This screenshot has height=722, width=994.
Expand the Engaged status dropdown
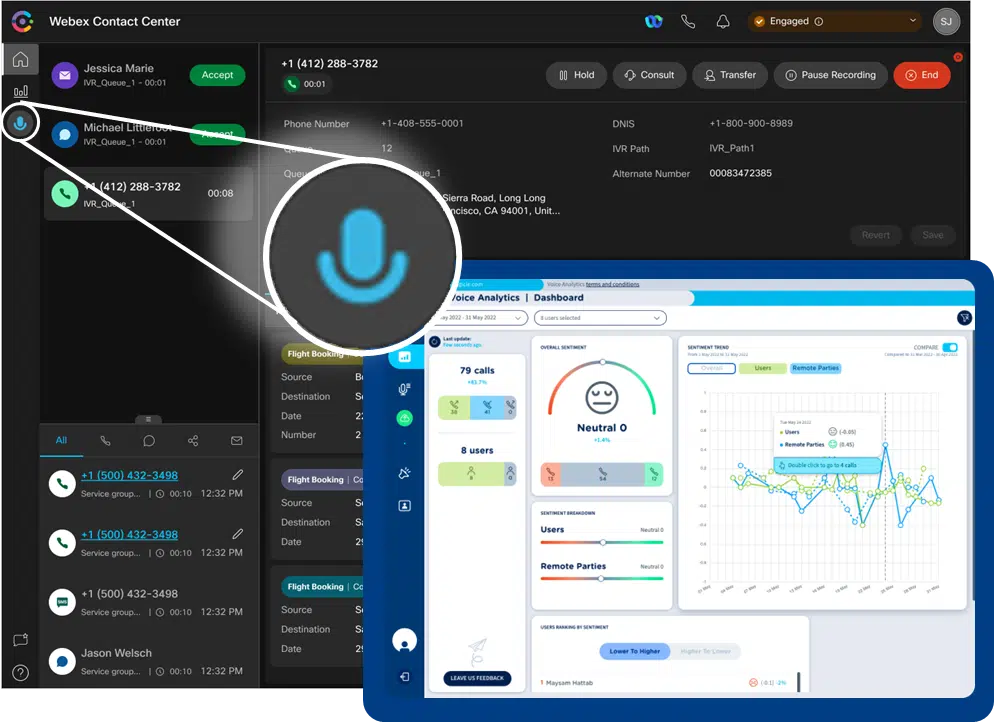tap(835, 21)
